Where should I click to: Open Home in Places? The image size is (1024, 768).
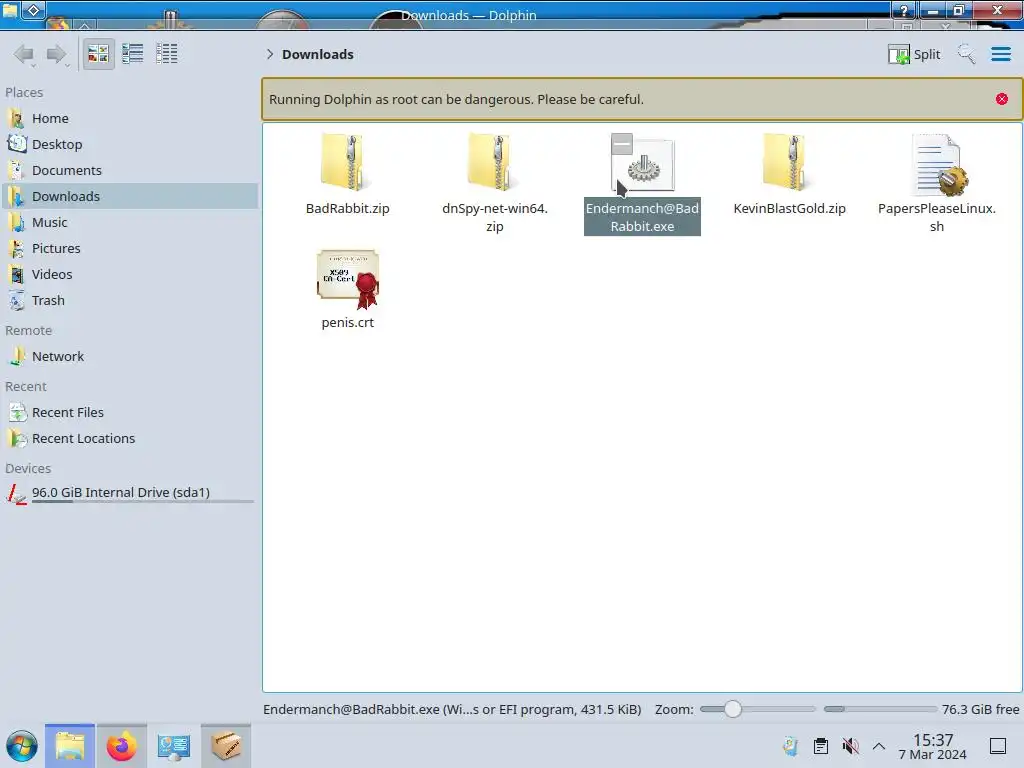(x=131, y=118)
